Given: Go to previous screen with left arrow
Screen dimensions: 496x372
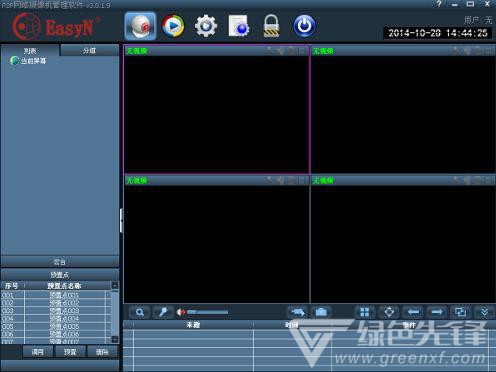Looking at the screenshot, I should tap(413, 312).
